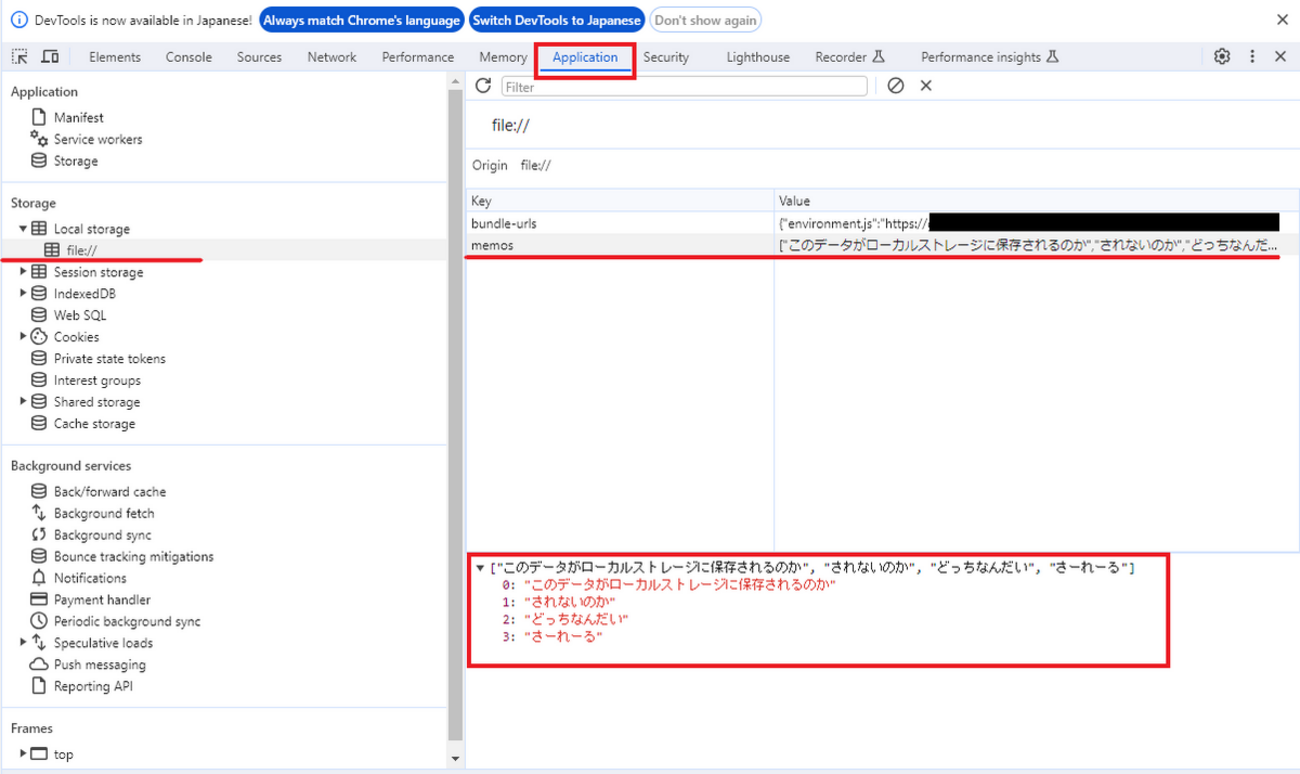Click the Filter input field
Image resolution: width=1300 pixels, height=774 pixels.
[x=684, y=87]
